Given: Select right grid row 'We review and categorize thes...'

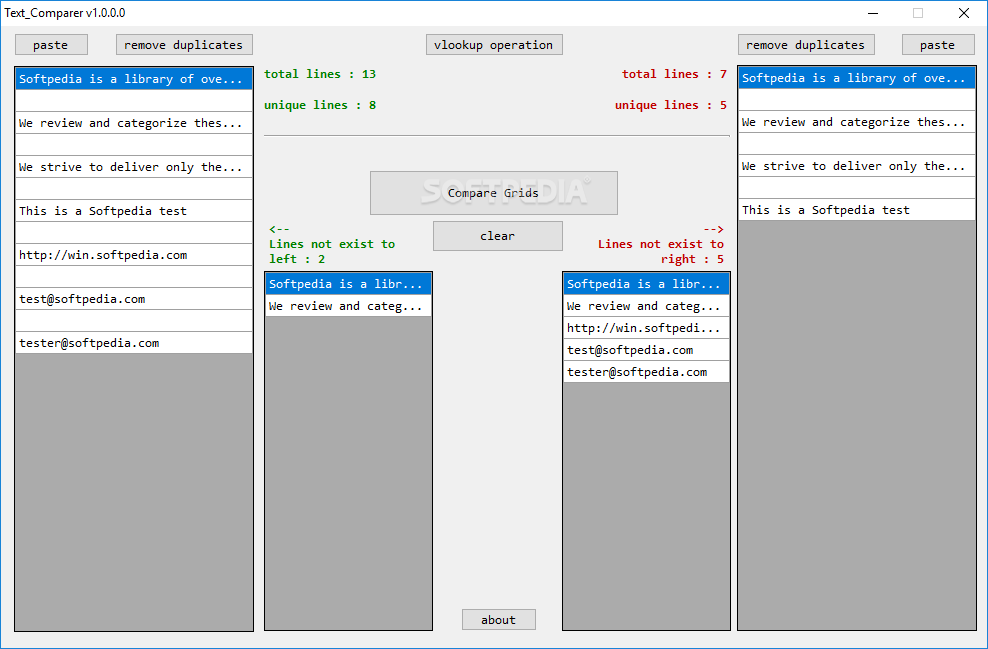Looking at the screenshot, I should tap(857, 122).
